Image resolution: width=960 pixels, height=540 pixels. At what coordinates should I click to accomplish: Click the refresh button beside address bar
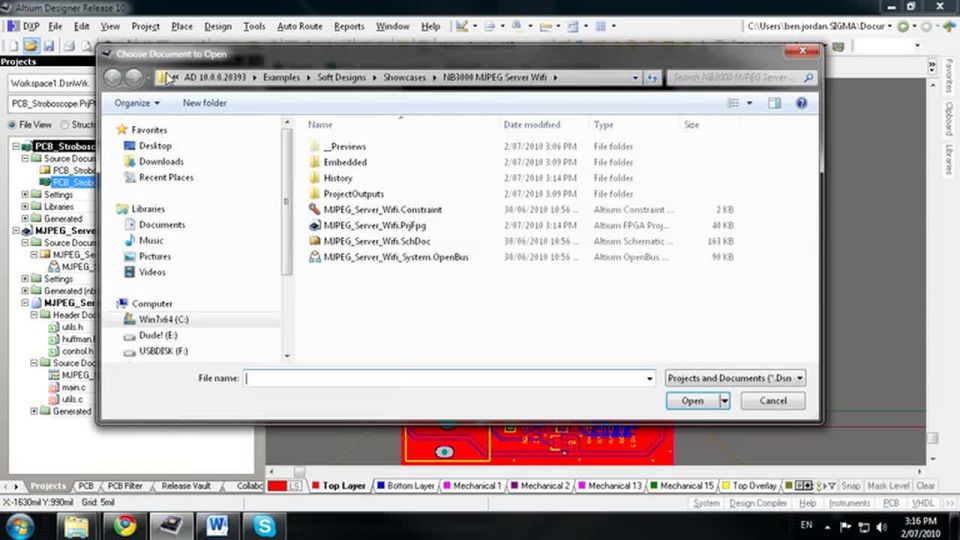pyautogui.click(x=652, y=78)
